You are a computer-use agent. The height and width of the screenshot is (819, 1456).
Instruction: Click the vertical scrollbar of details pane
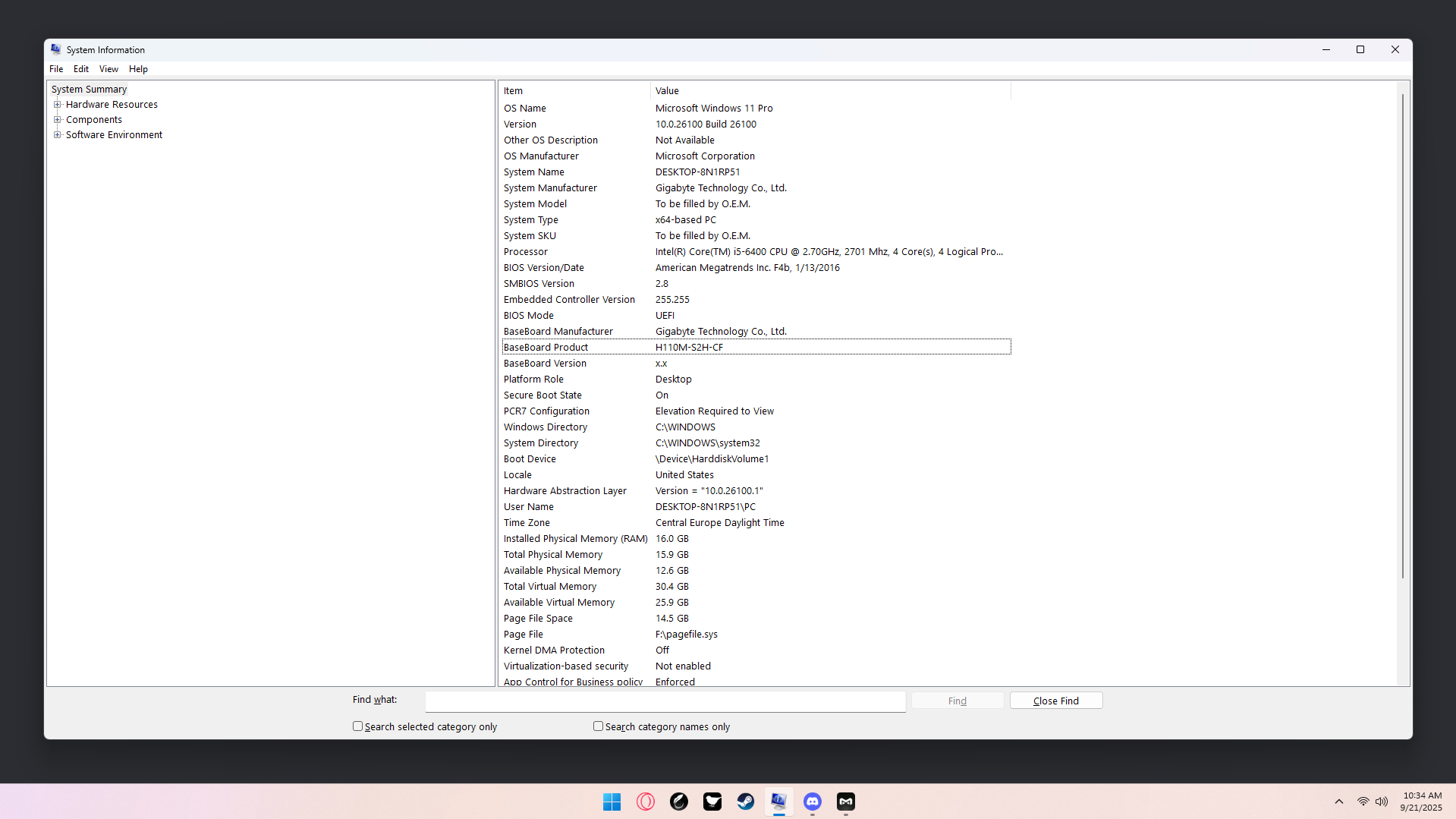coord(1403,338)
